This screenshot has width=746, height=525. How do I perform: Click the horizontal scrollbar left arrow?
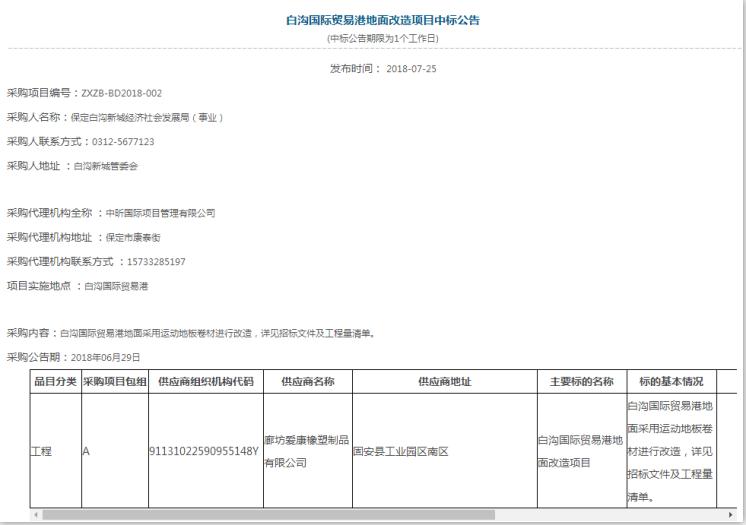[37, 515]
